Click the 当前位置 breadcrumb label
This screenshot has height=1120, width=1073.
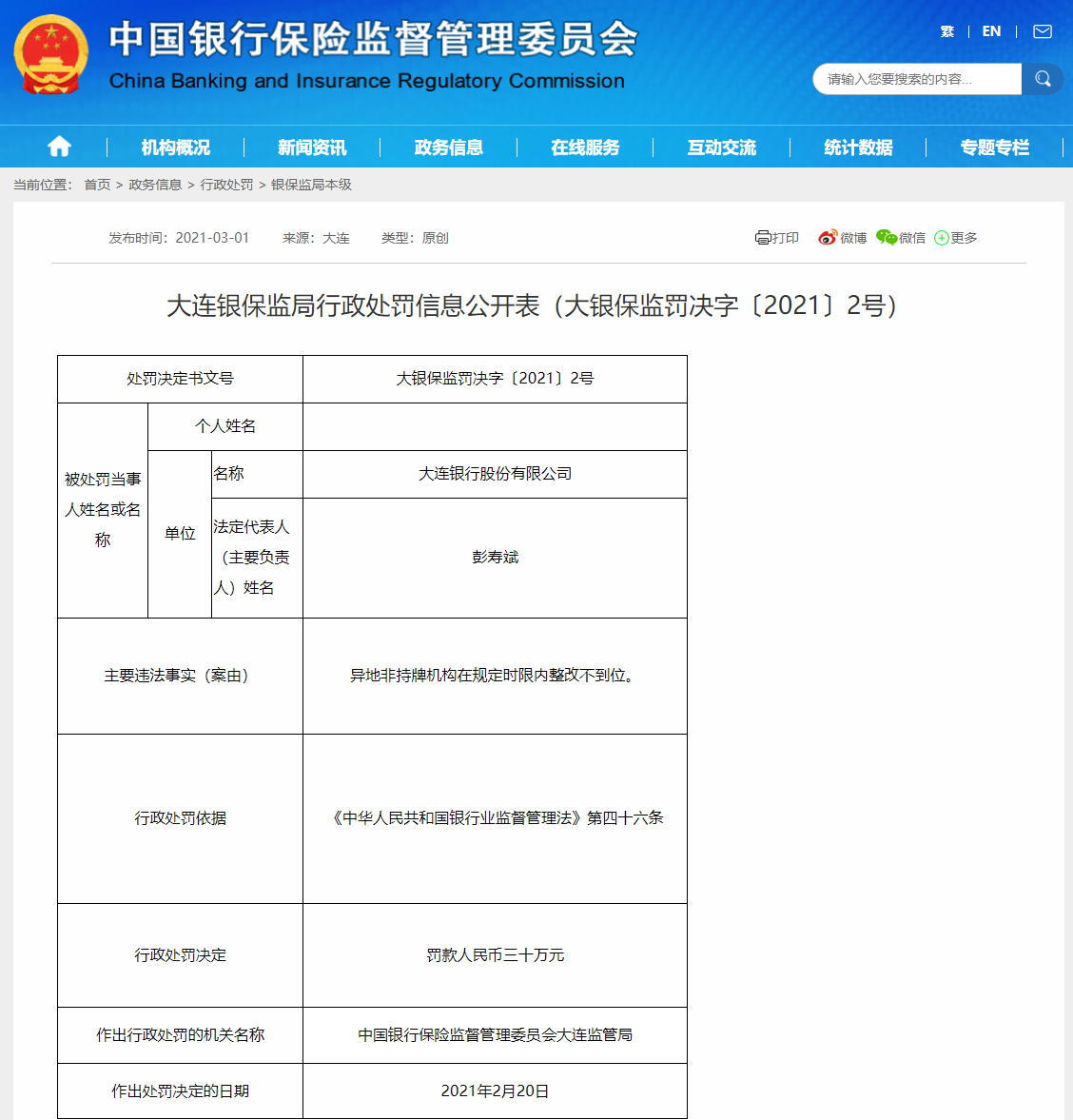tap(43, 185)
